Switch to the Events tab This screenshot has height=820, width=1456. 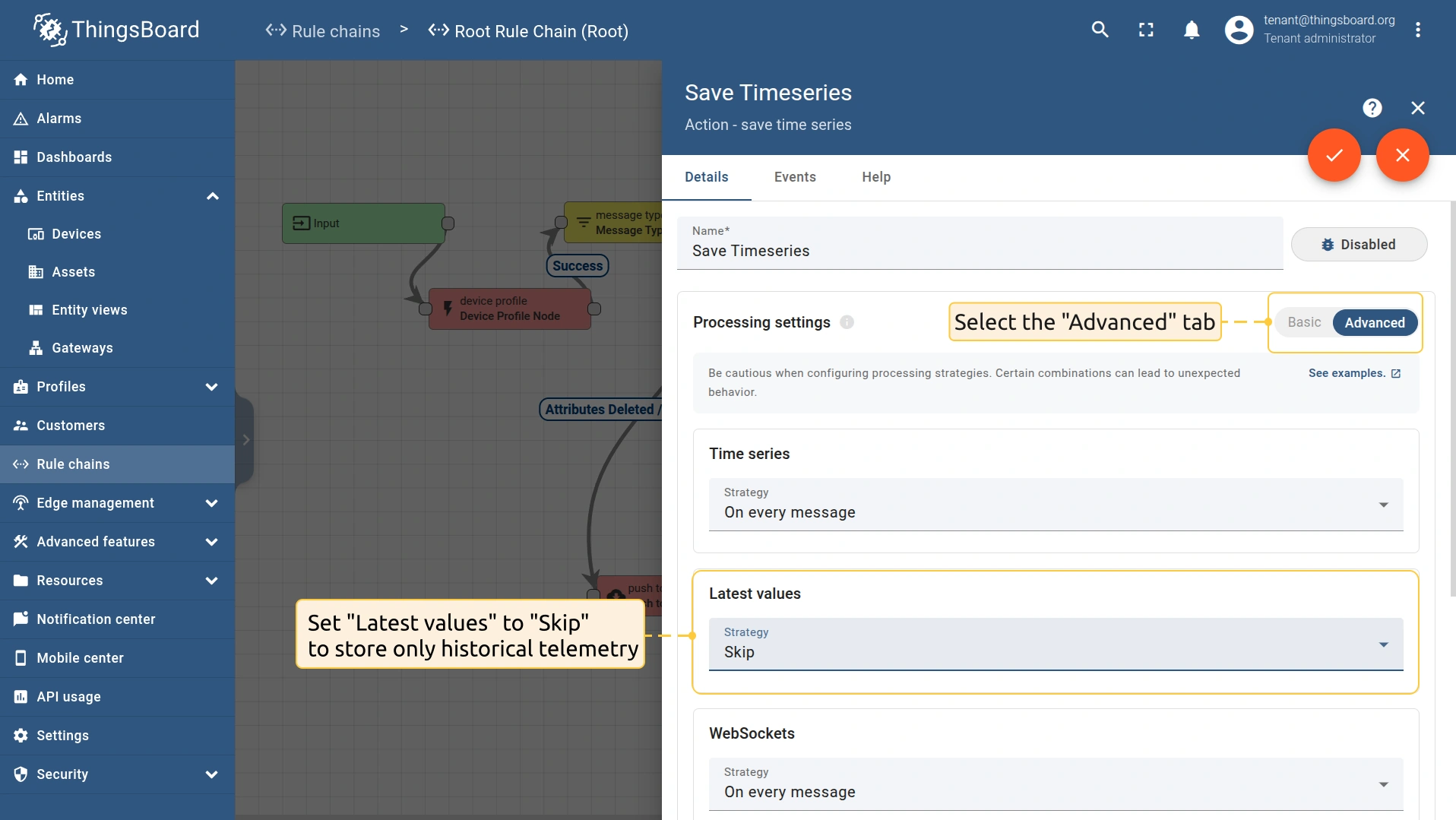pyautogui.click(x=795, y=177)
